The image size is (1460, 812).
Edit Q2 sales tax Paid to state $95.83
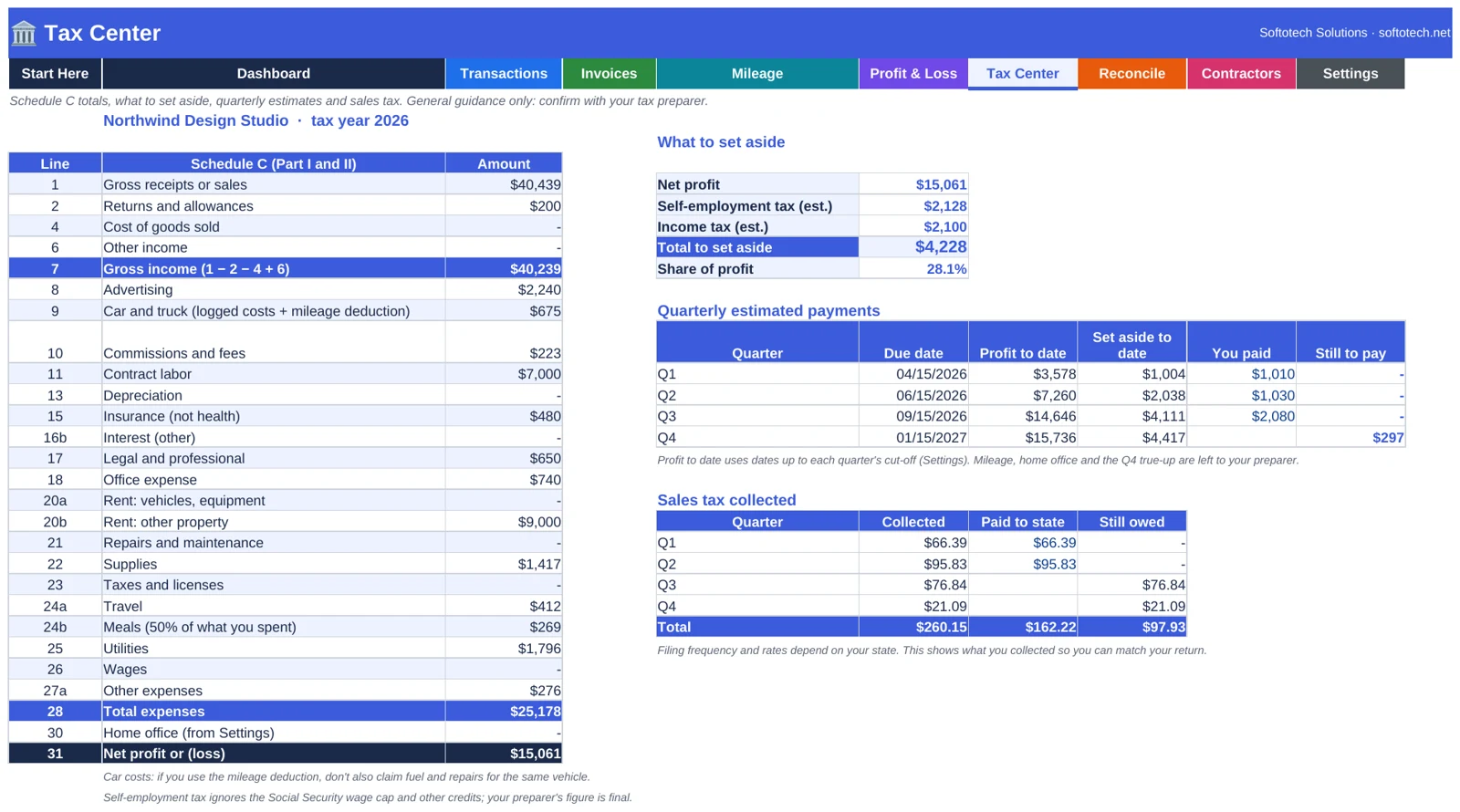point(1023,564)
